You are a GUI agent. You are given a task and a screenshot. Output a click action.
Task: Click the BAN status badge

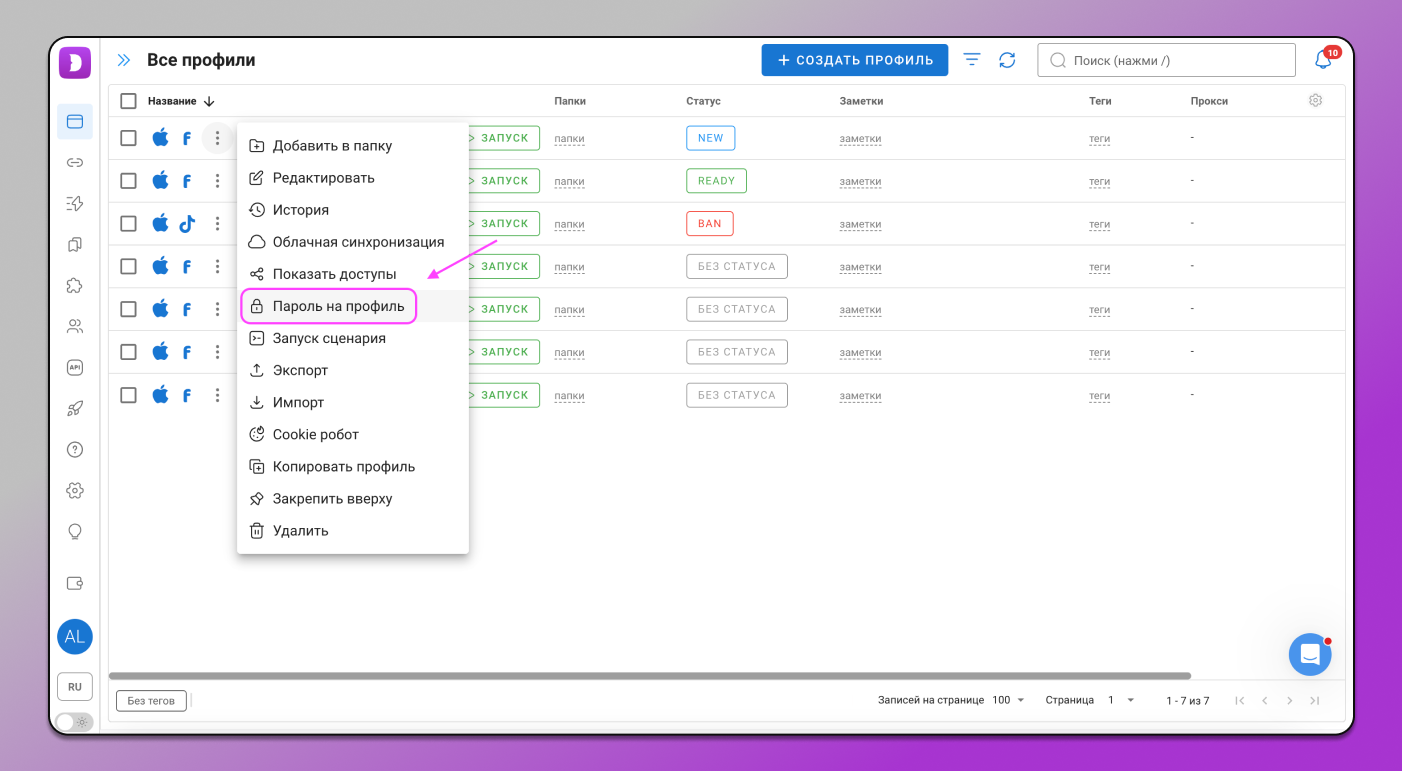709,224
